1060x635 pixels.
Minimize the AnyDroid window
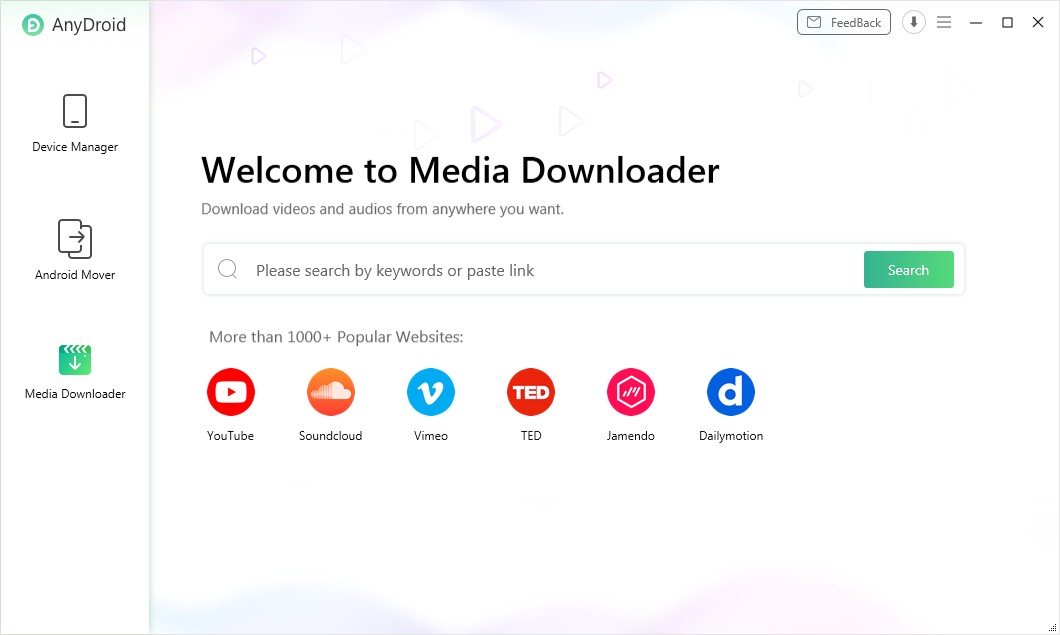coord(976,22)
